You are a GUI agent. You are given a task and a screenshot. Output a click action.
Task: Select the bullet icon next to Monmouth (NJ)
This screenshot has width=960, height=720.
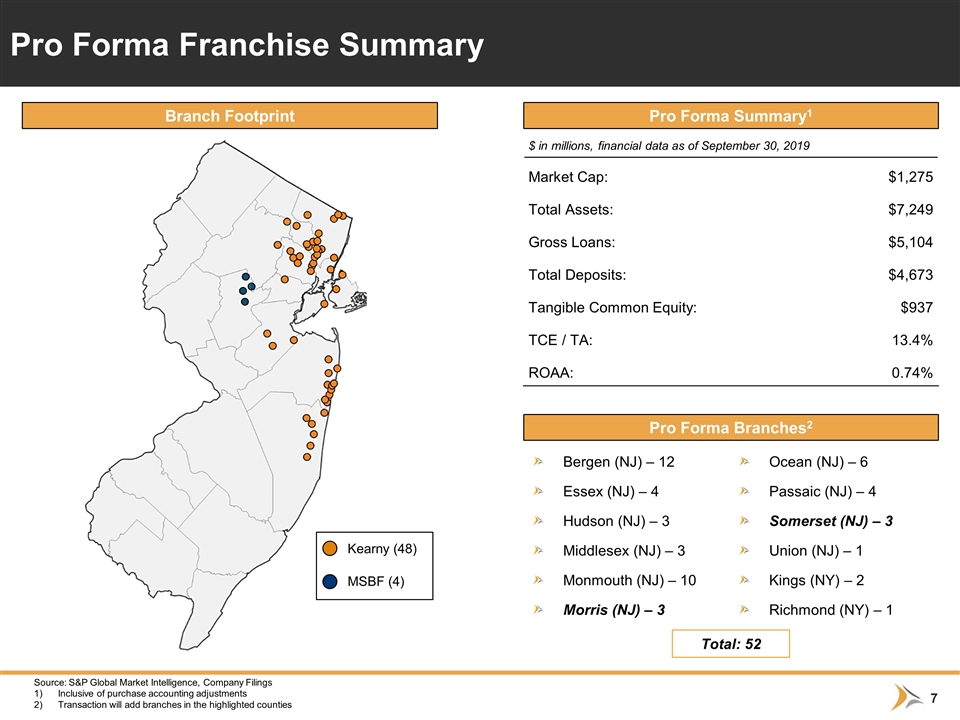point(538,580)
